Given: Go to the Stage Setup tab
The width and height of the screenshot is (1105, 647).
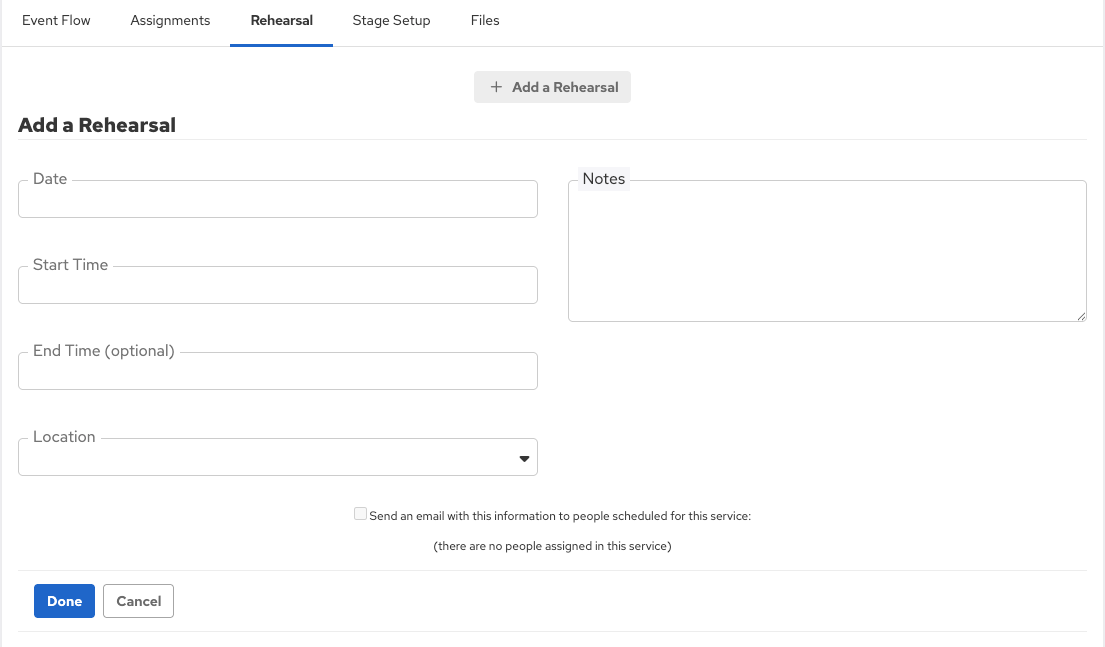Looking at the screenshot, I should (x=391, y=20).
